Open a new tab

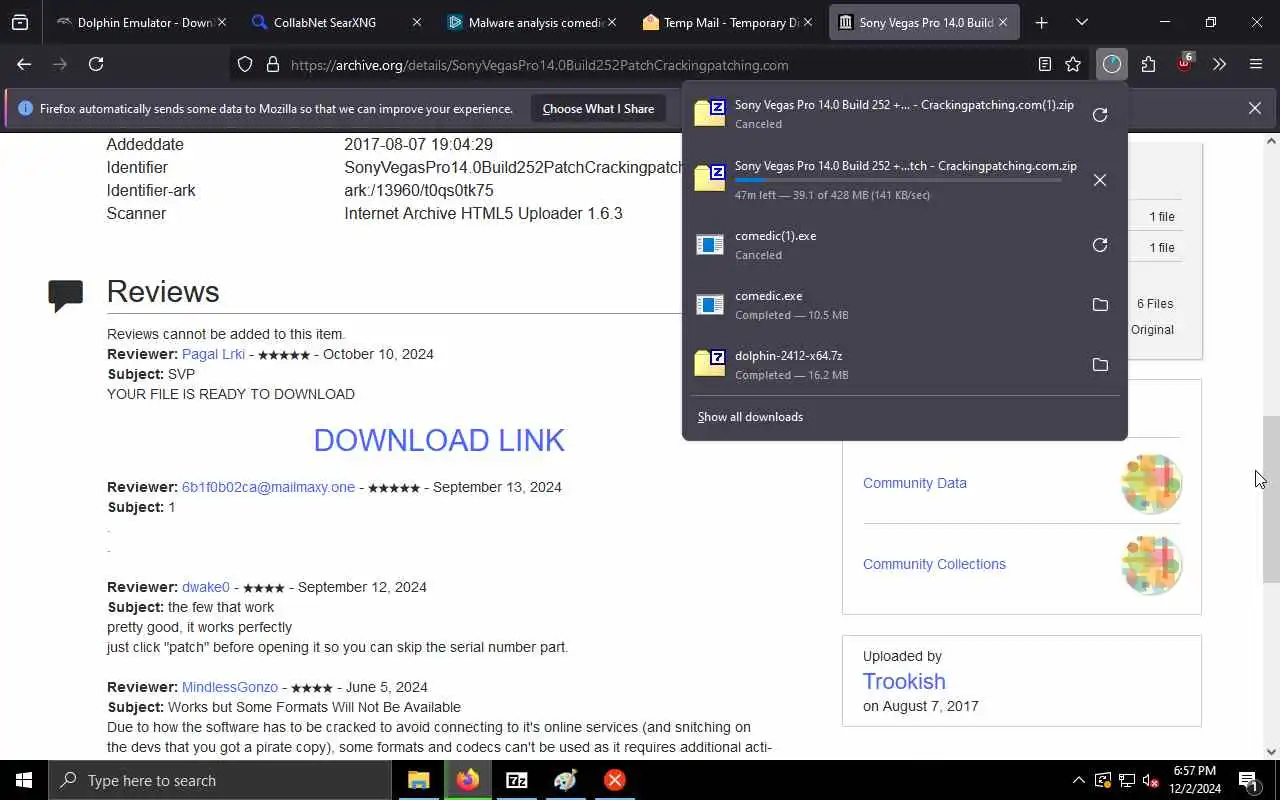click(x=1041, y=22)
